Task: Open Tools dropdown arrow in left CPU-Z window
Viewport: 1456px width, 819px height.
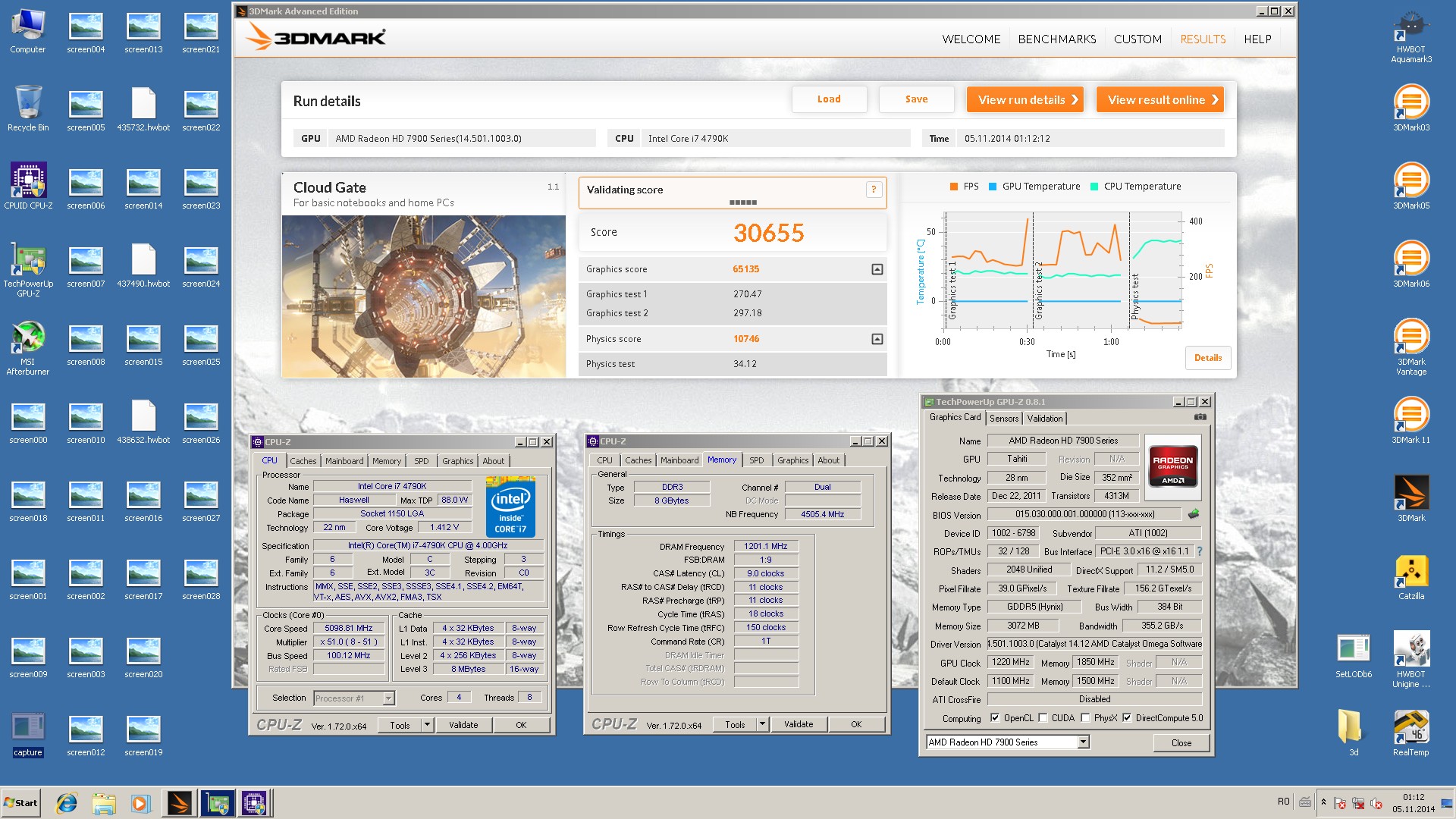Action: point(427,725)
